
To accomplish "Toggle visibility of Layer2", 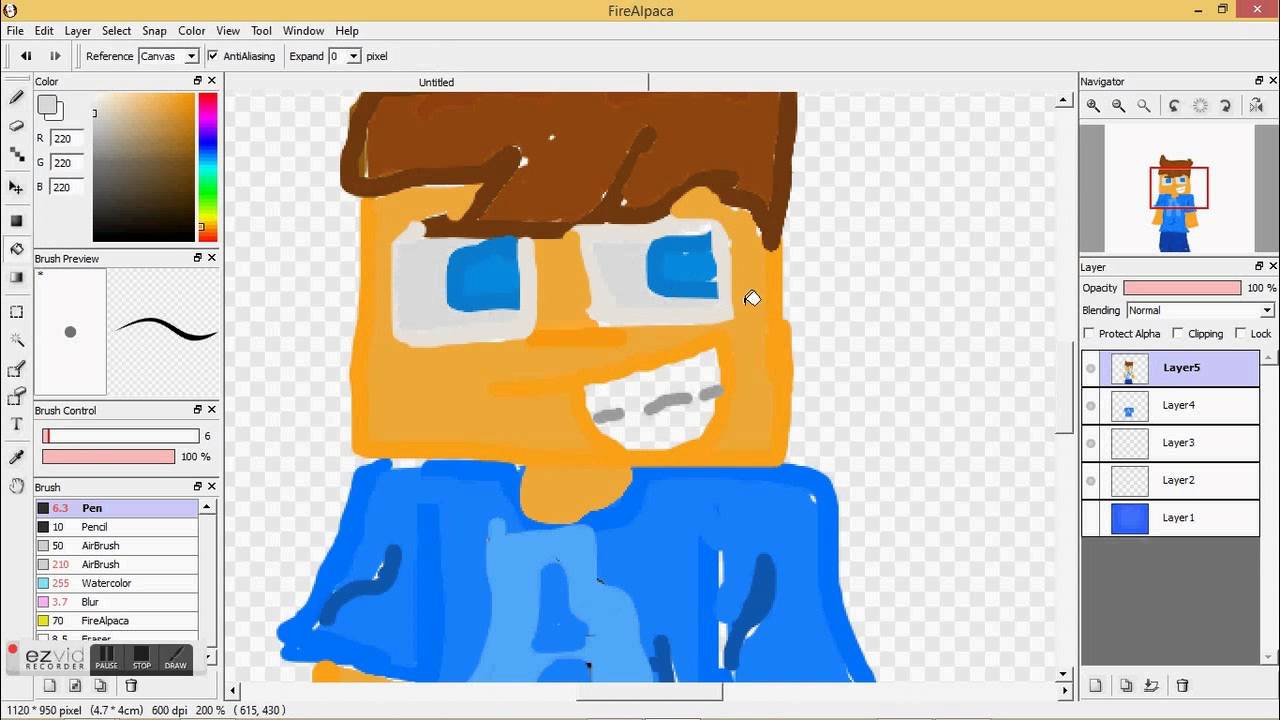I will click(x=1091, y=480).
